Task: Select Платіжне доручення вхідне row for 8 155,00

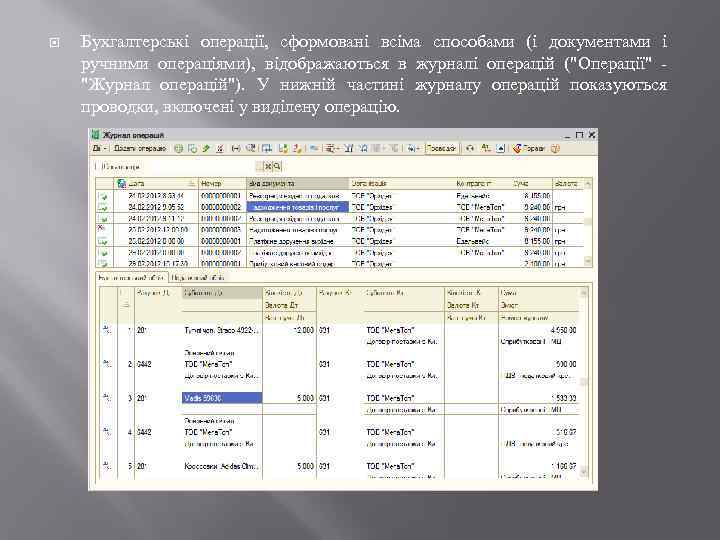Action: 340,241
